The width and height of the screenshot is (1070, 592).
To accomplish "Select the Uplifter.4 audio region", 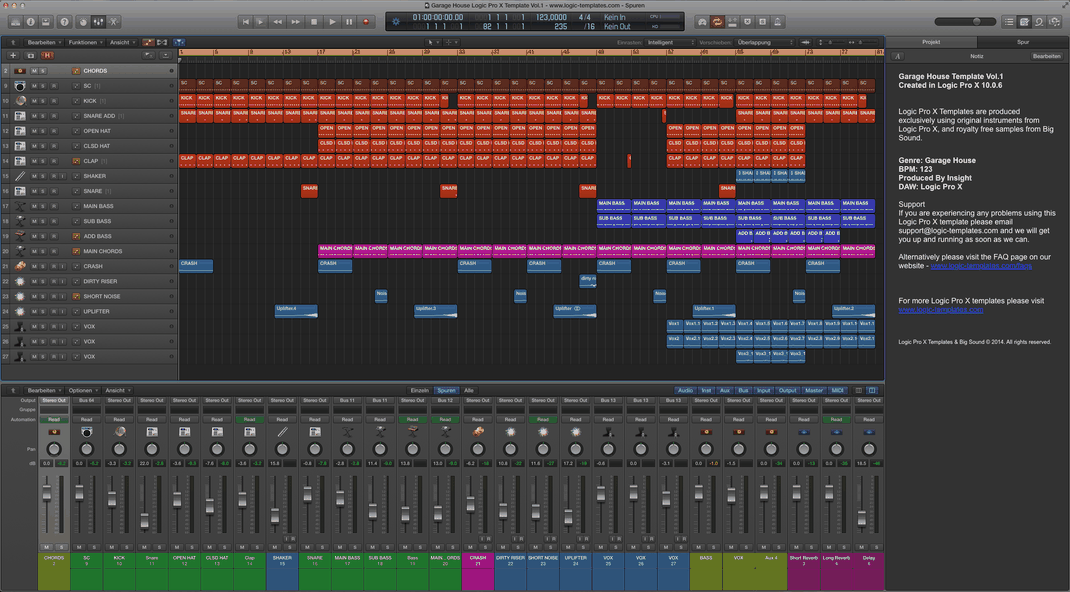I will coord(296,311).
